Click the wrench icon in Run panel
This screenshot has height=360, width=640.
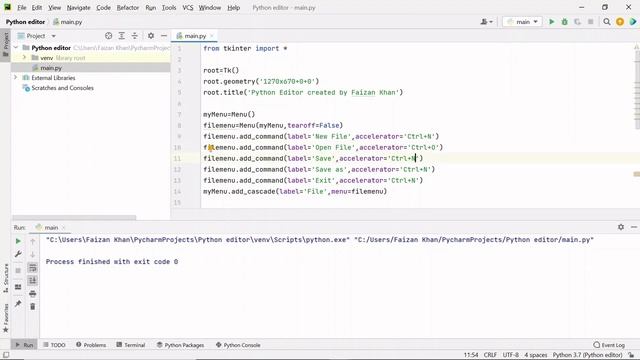[x=18, y=254]
